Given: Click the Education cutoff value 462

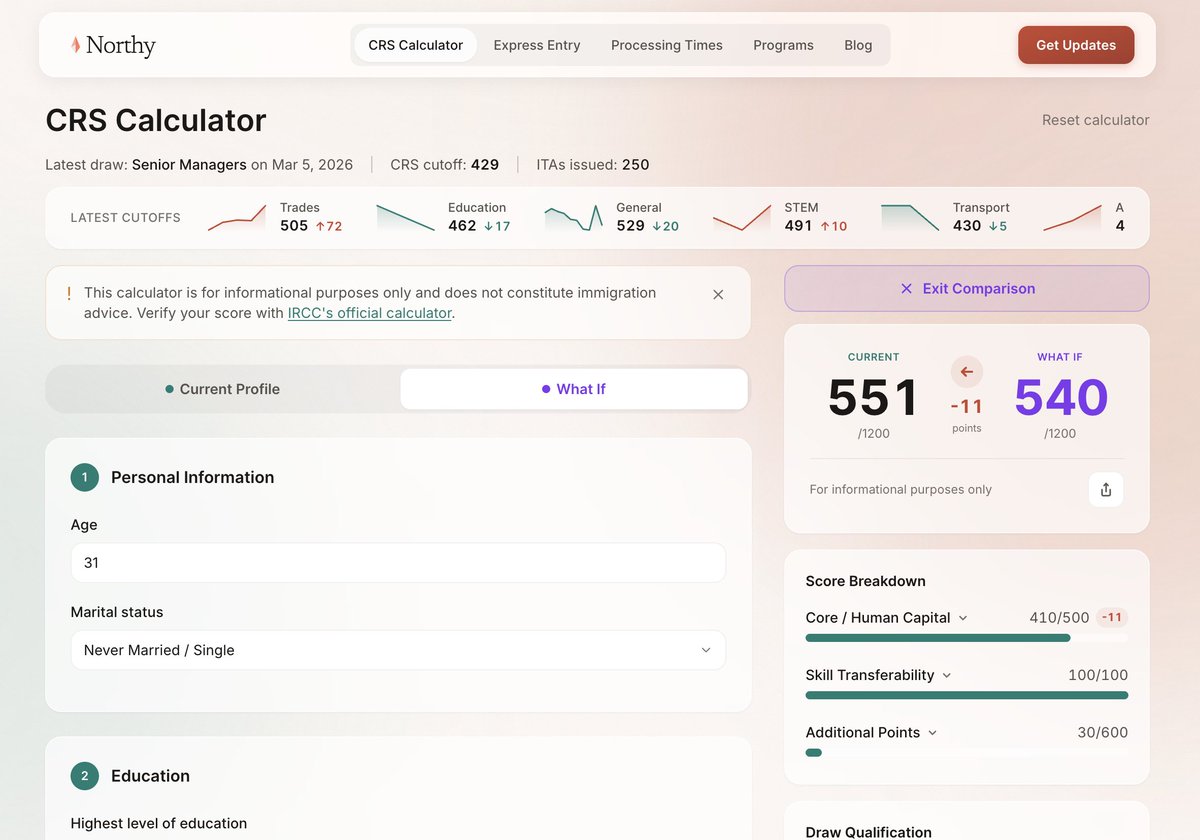Looking at the screenshot, I should tap(462, 226).
